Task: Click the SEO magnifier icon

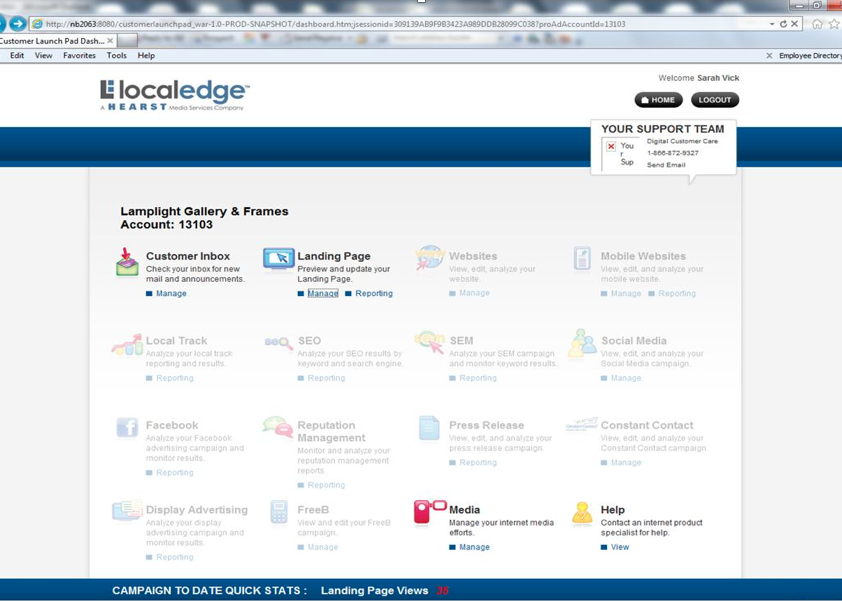Action: [x=279, y=343]
